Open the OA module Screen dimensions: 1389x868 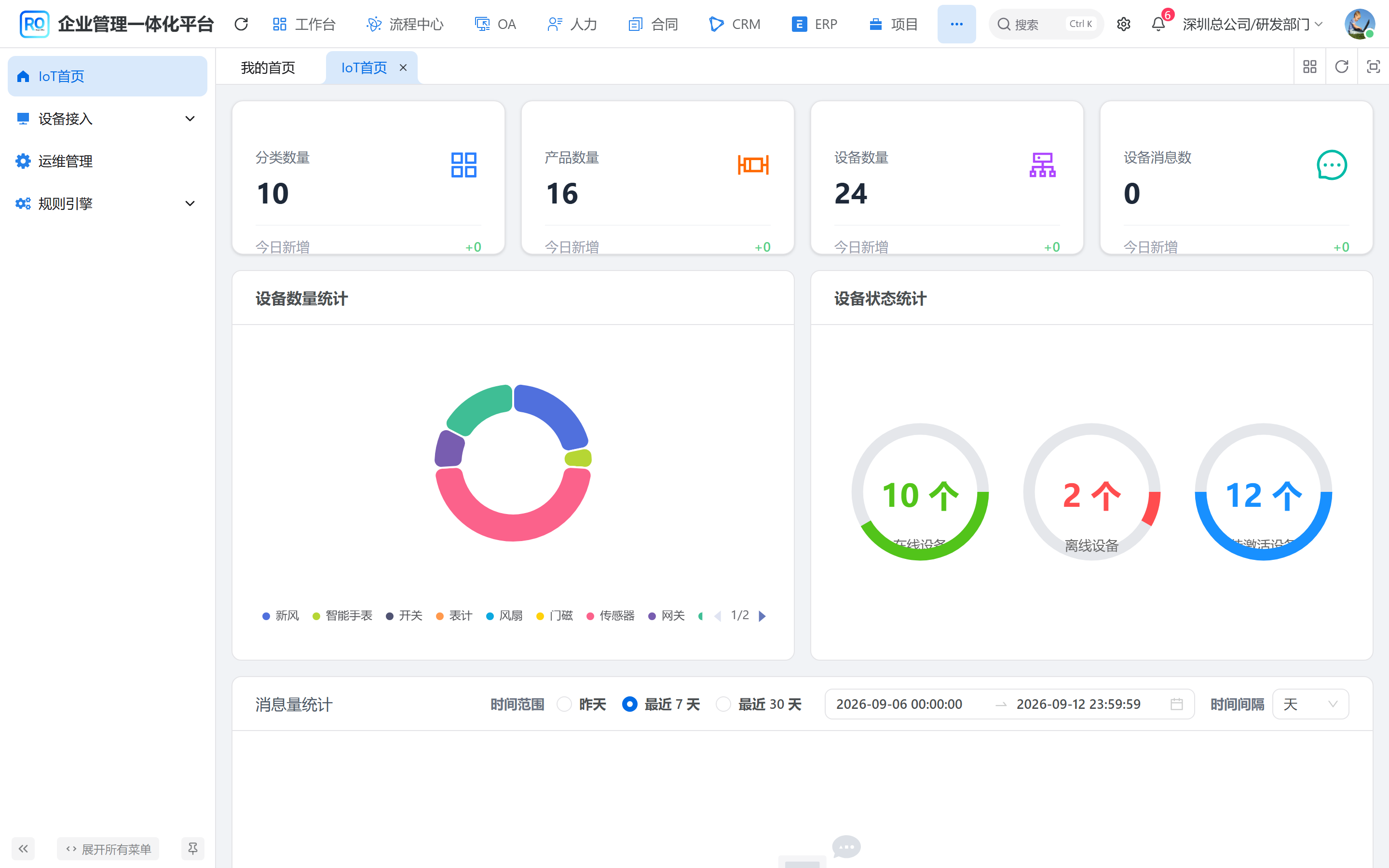click(495, 24)
